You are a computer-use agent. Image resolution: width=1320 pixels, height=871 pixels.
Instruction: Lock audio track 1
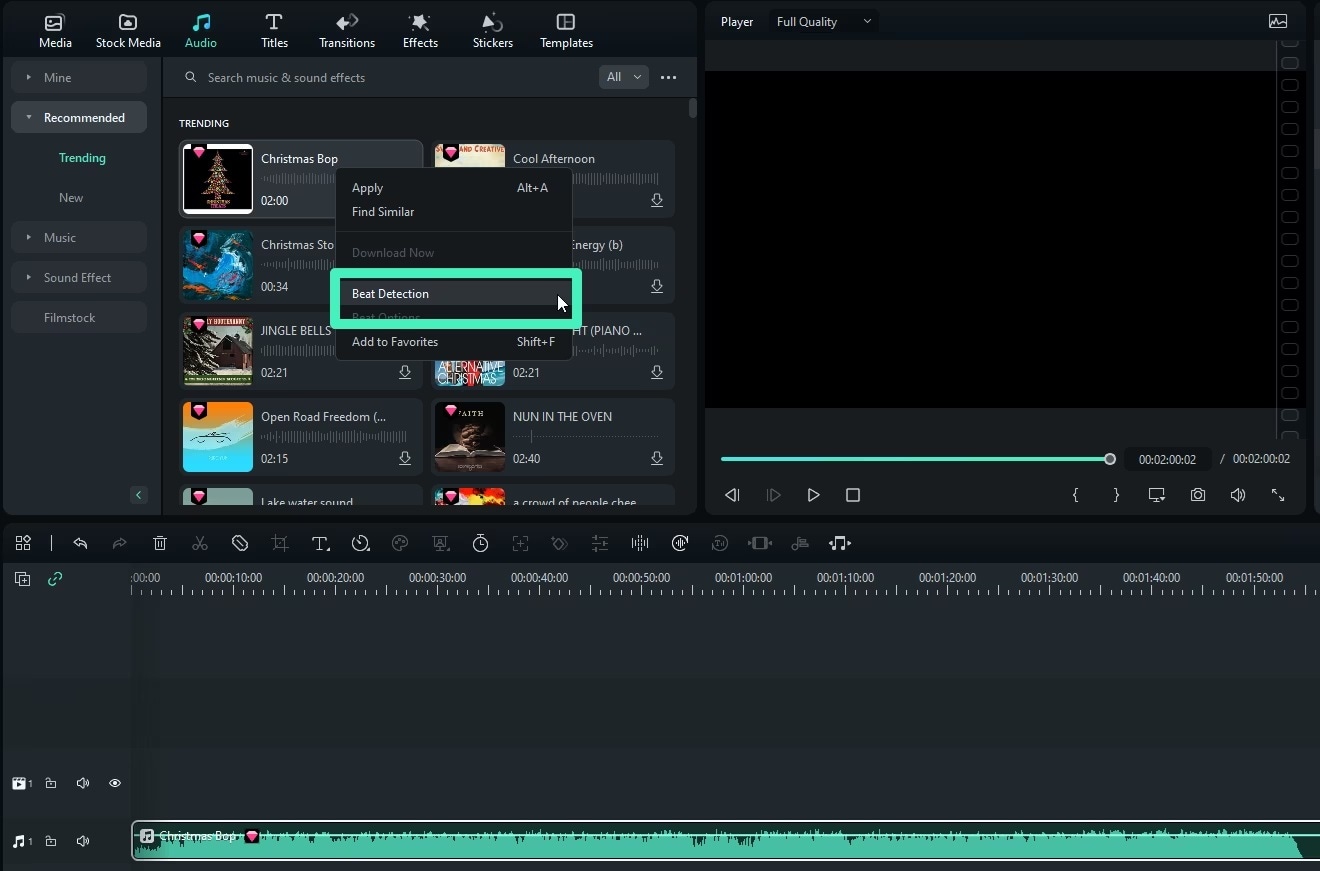pyautogui.click(x=51, y=841)
